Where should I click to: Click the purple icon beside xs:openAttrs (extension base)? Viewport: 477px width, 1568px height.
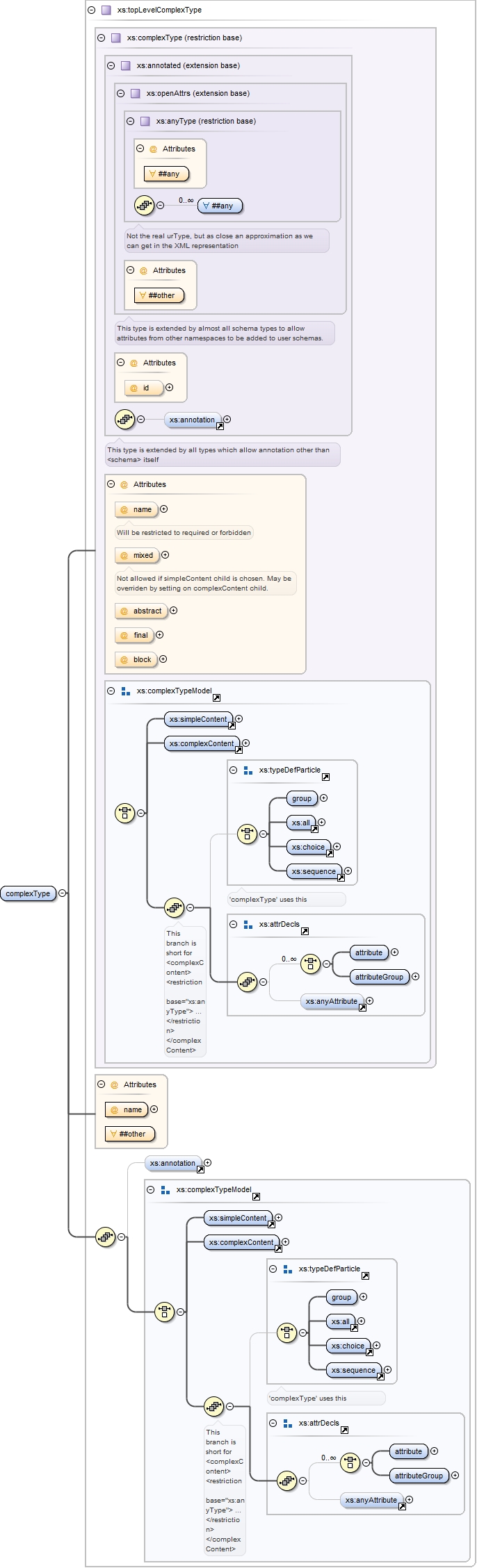click(x=136, y=94)
